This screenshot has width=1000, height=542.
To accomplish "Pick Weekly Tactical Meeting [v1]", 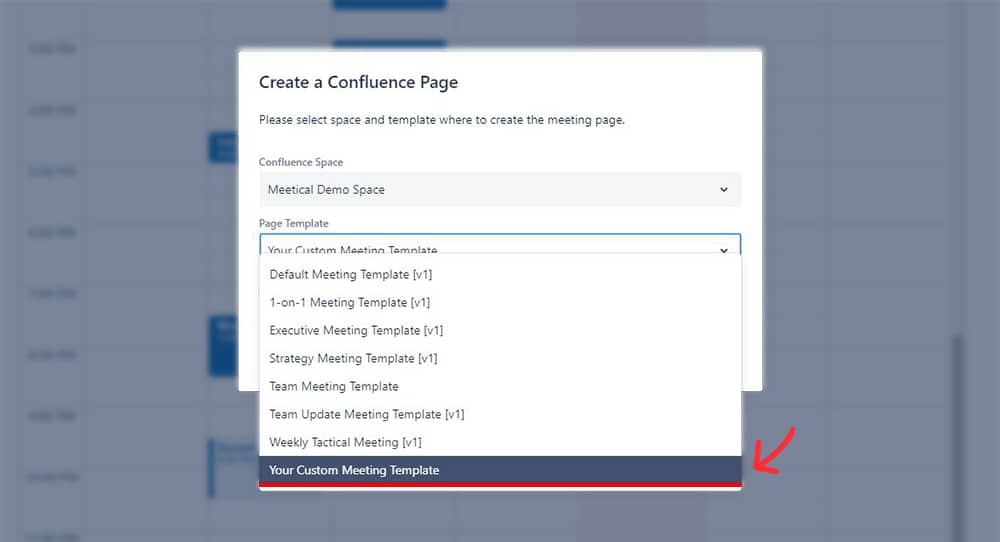I will click(500, 443).
